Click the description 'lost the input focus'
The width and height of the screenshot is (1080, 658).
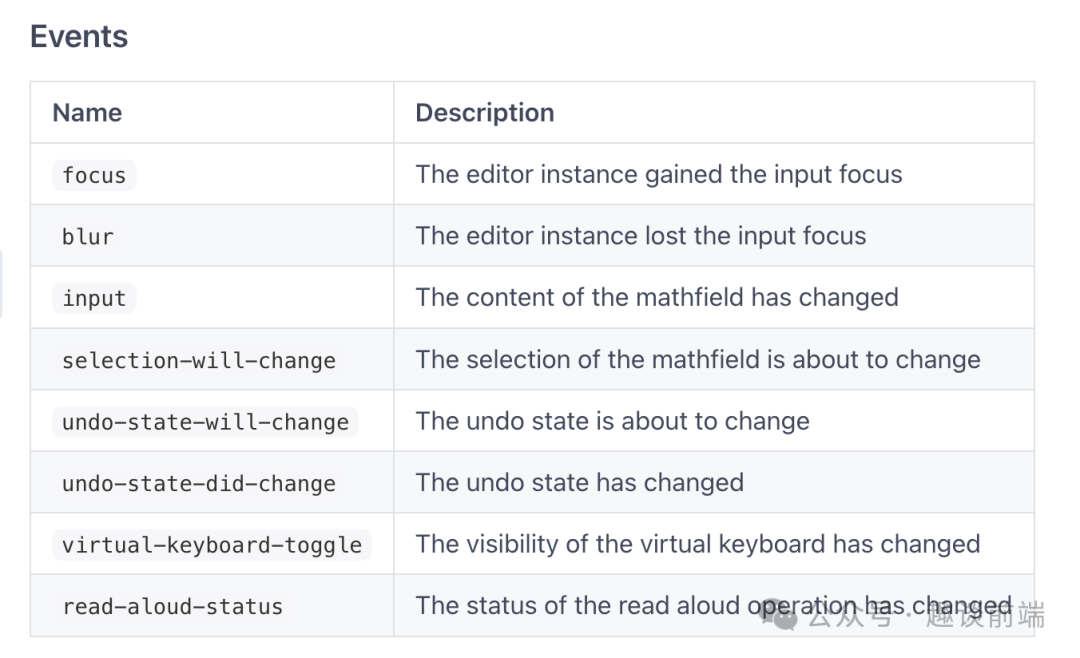point(756,236)
